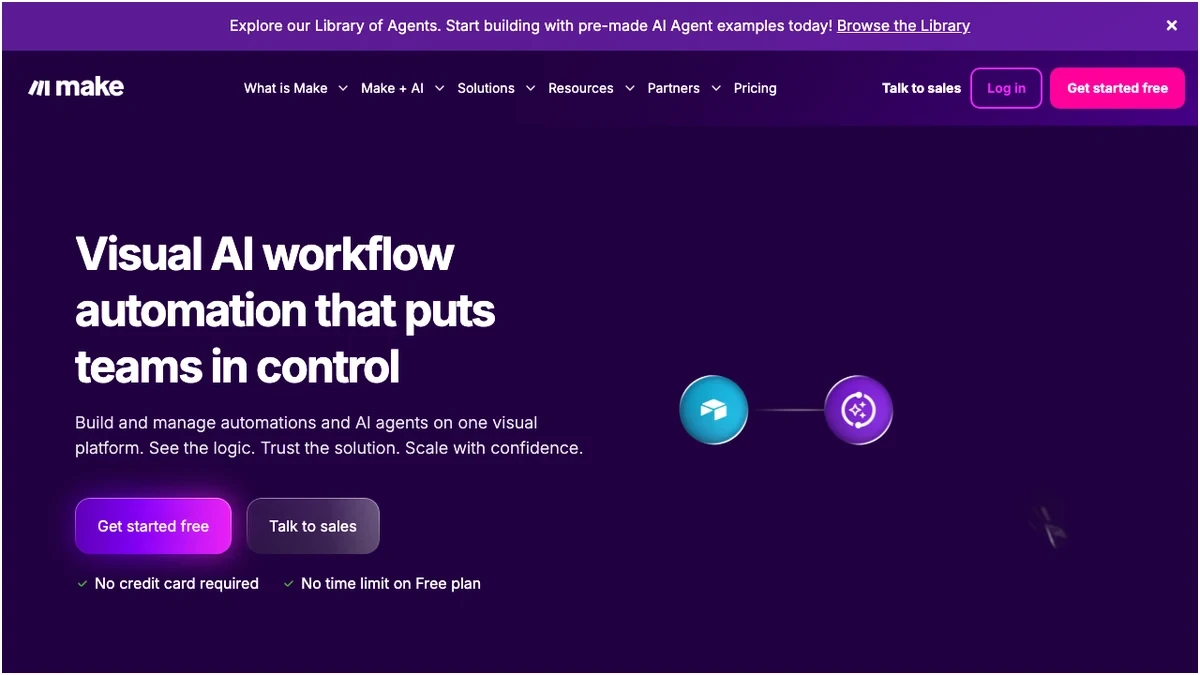Screen dimensions: 1200x675
Task: Click the Log in button
Action: tap(1006, 88)
